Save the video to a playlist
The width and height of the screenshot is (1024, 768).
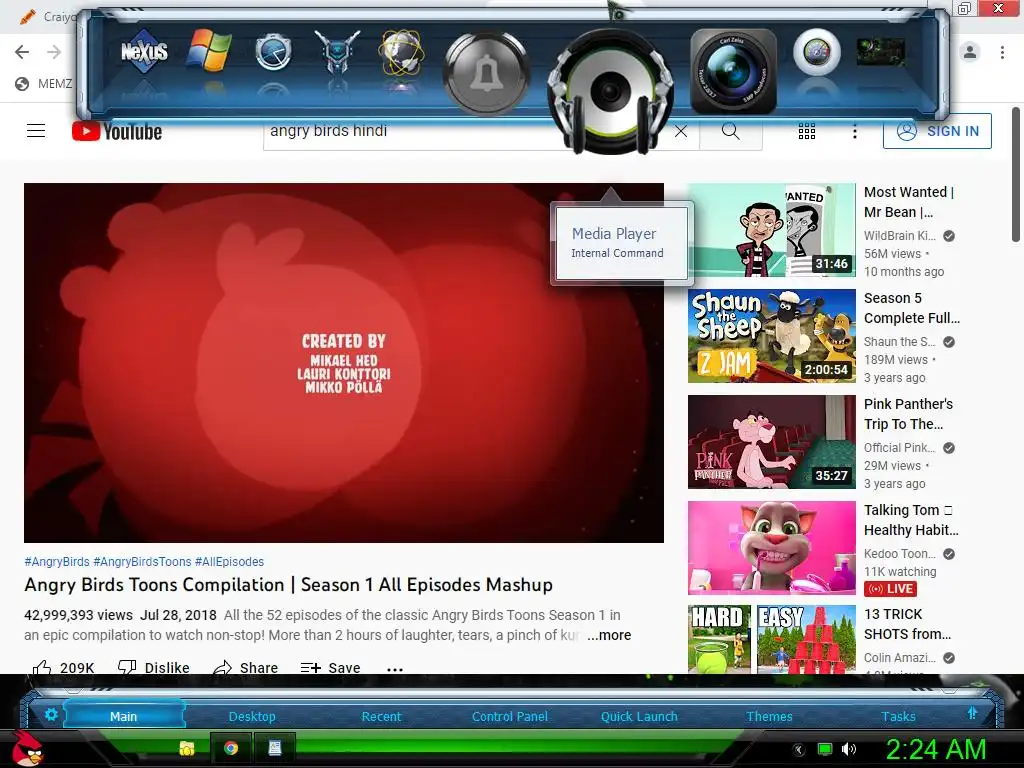click(330, 667)
